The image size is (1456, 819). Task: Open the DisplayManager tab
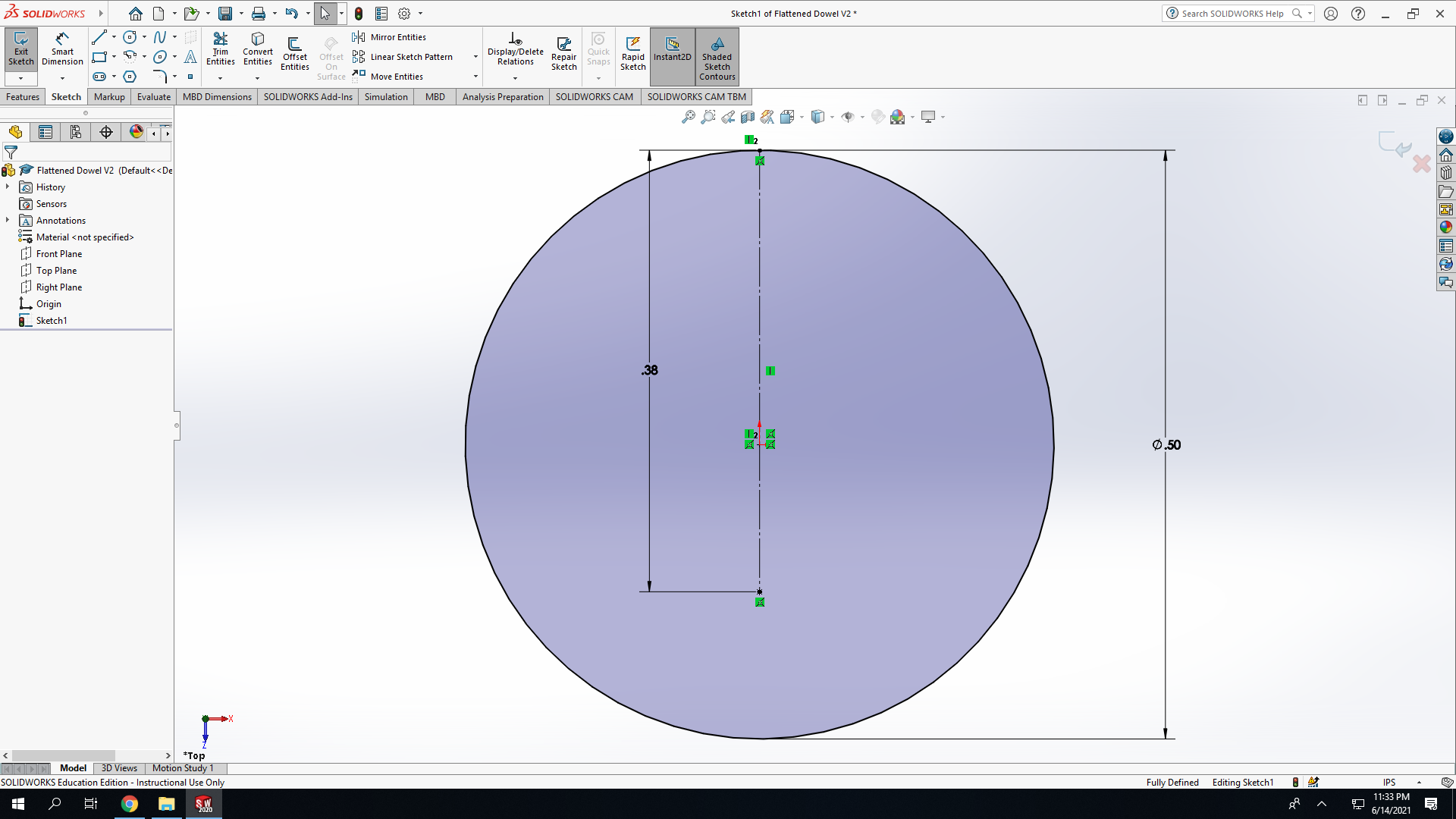point(136,132)
